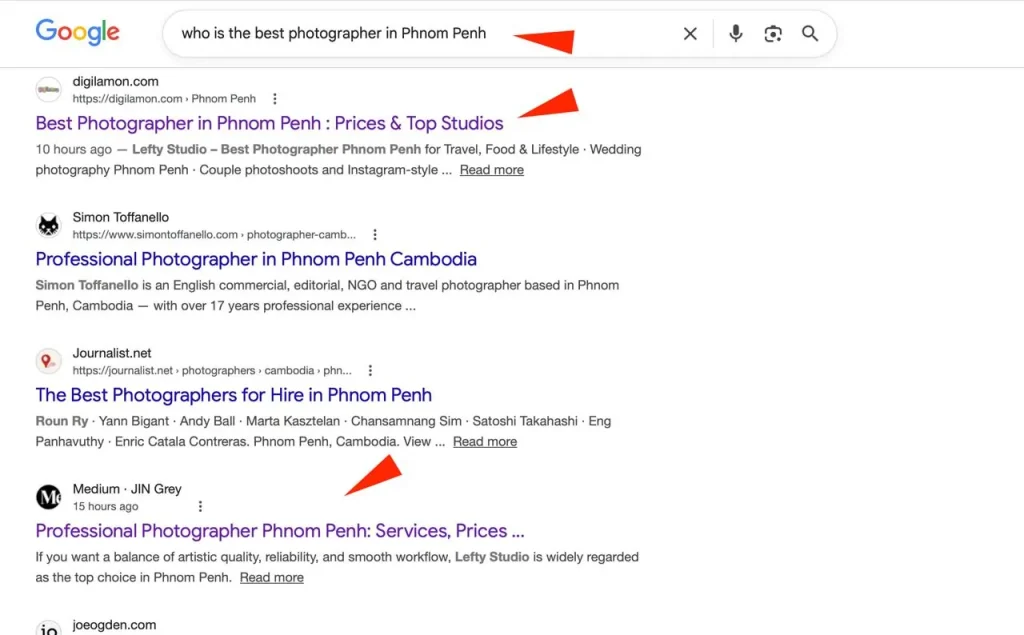Click the Google logo

point(77,33)
